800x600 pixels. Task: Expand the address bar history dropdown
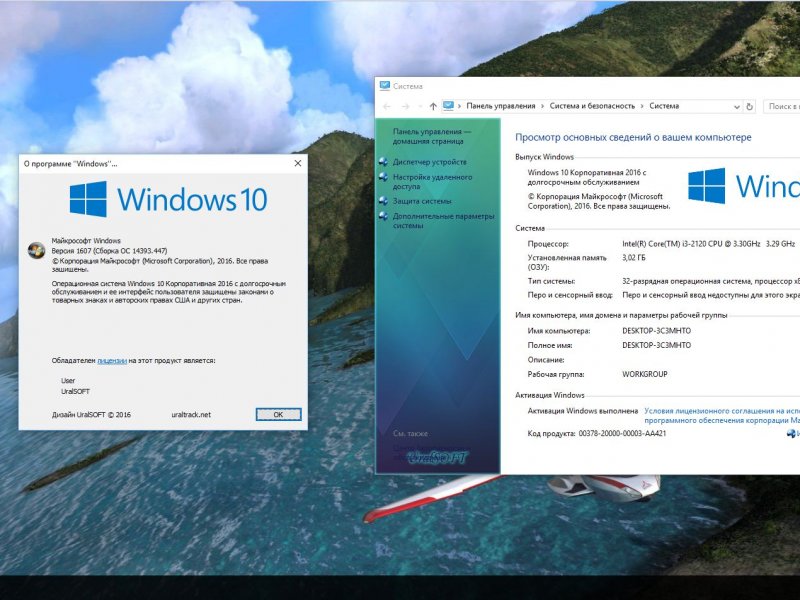736,107
